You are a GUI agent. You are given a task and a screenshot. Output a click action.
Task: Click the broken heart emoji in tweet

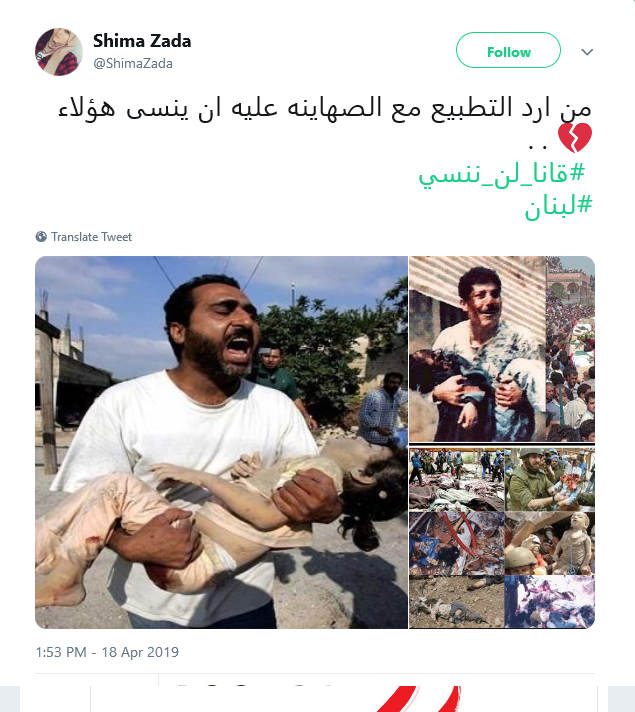[x=575, y=138]
